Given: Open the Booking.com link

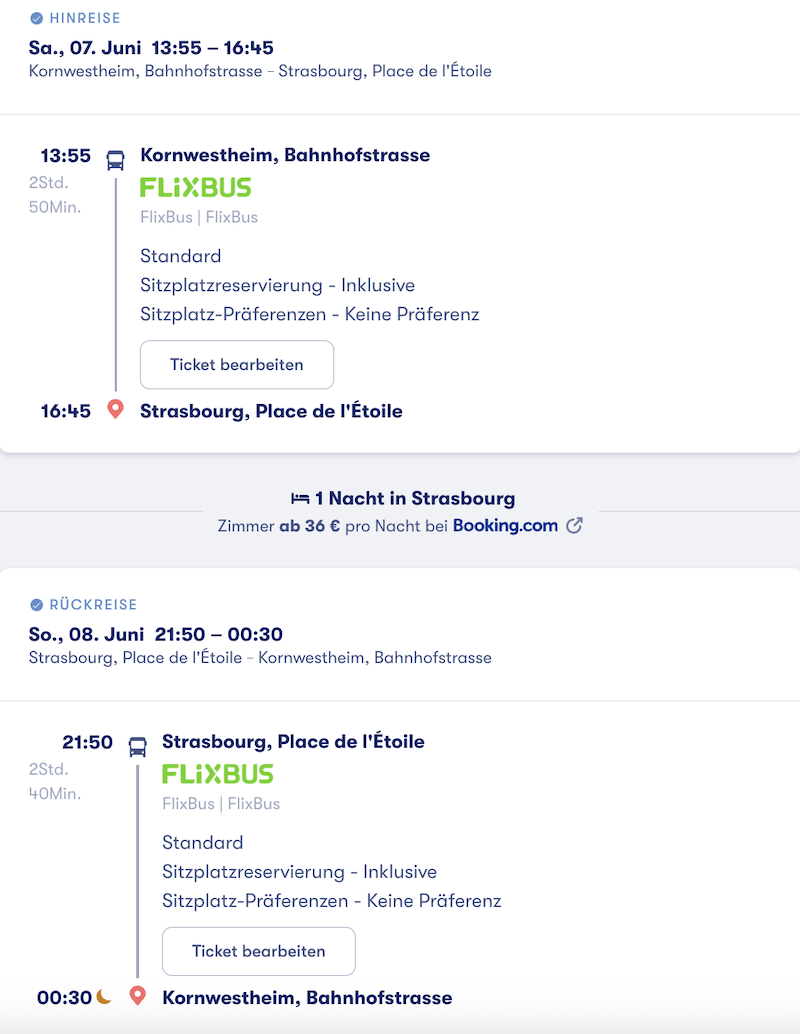Looking at the screenshot, I should pos(505,526).
